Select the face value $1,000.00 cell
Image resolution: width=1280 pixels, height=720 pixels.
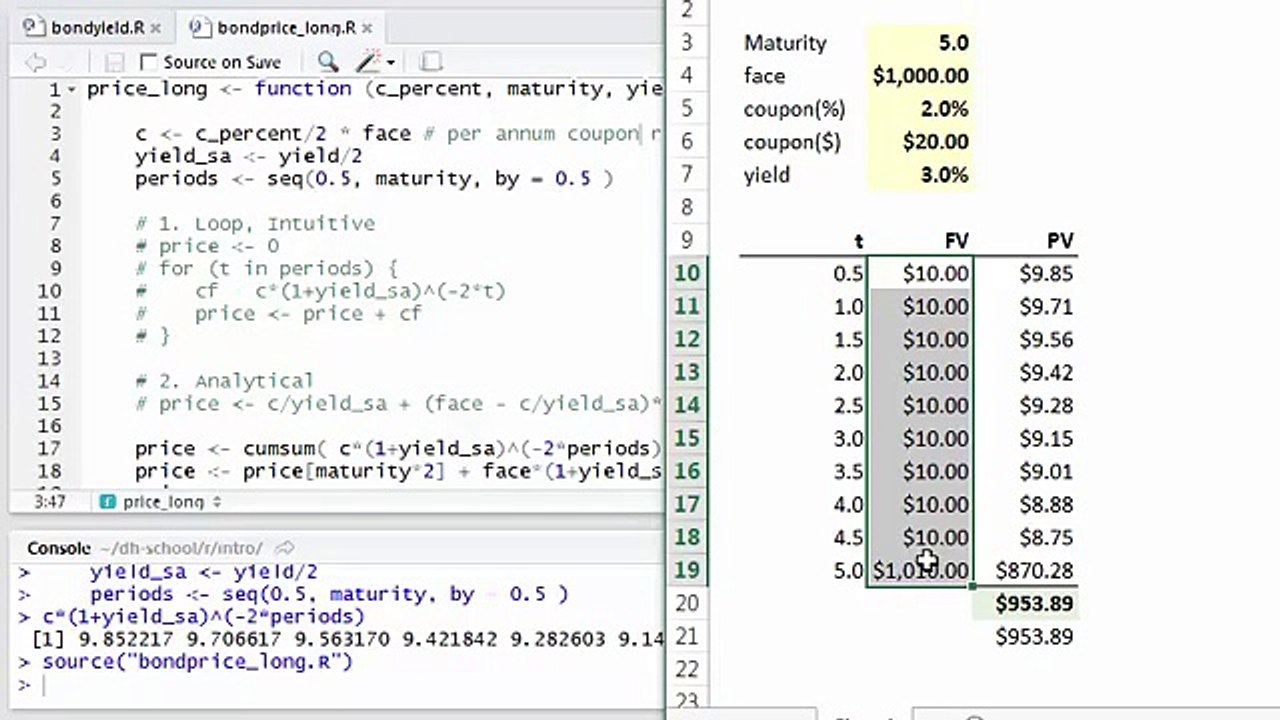920,75
